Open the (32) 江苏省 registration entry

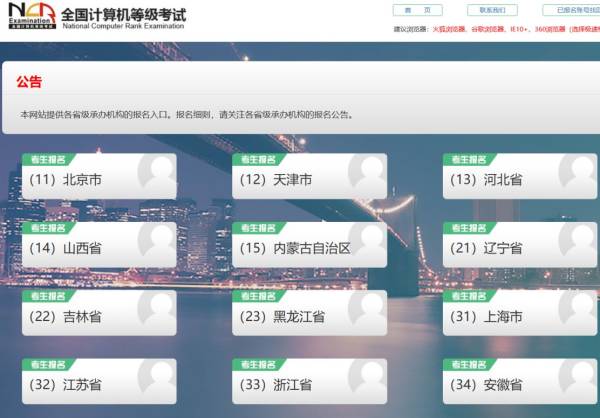click(x=99, y=381)
